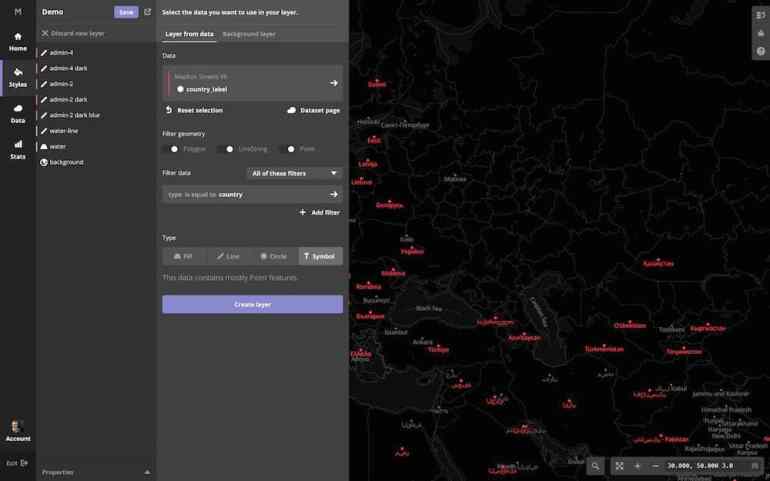Image resolution: width=770 pixels, height=481 pixels.
Task: Open the All of these filters dropdown
Action: 294,173
